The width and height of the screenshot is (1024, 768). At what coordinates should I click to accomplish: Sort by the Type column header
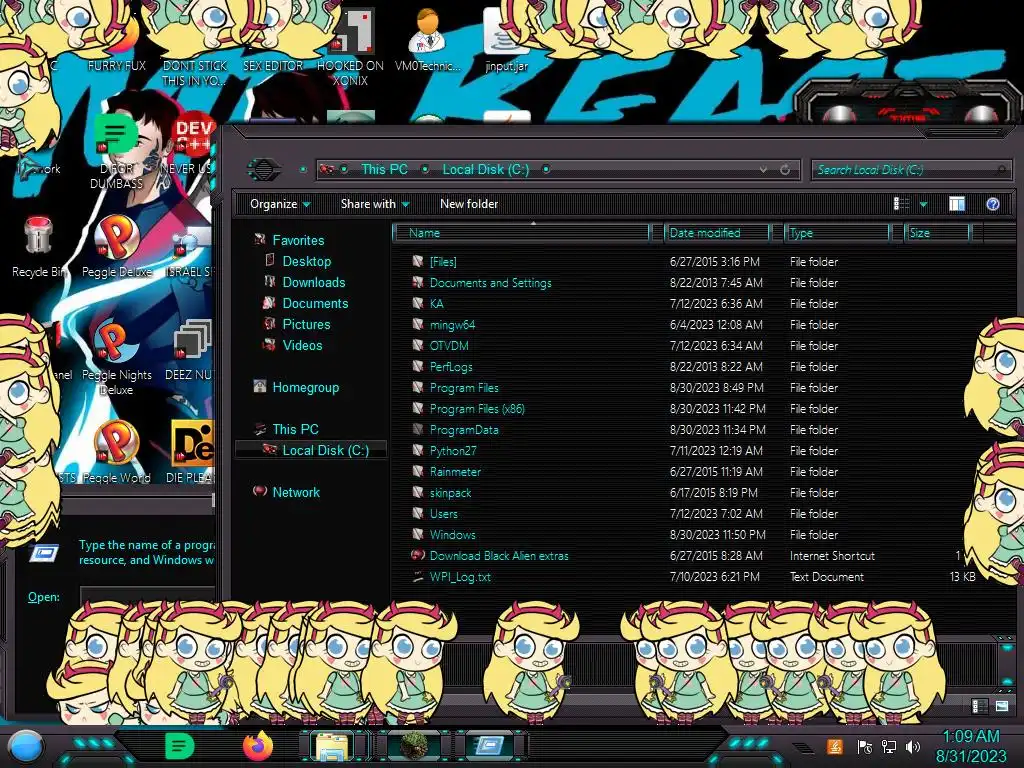838,233
